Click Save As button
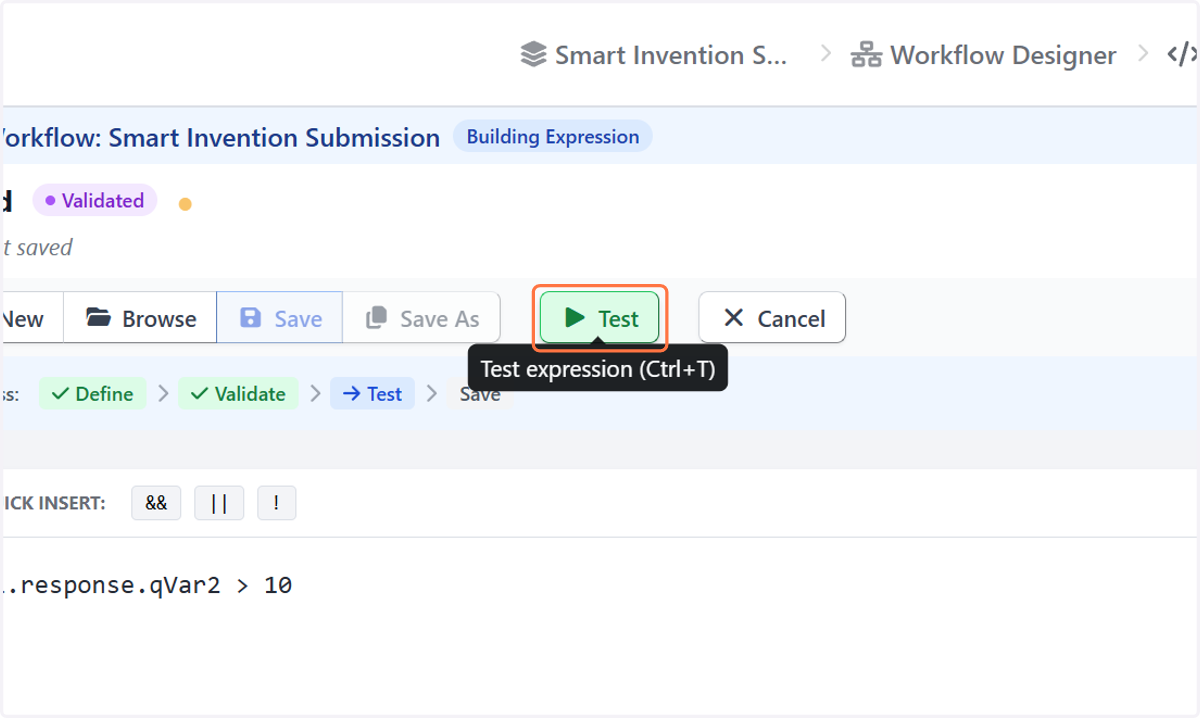The width and height of the screenshot is (1200, 718). 421,318
